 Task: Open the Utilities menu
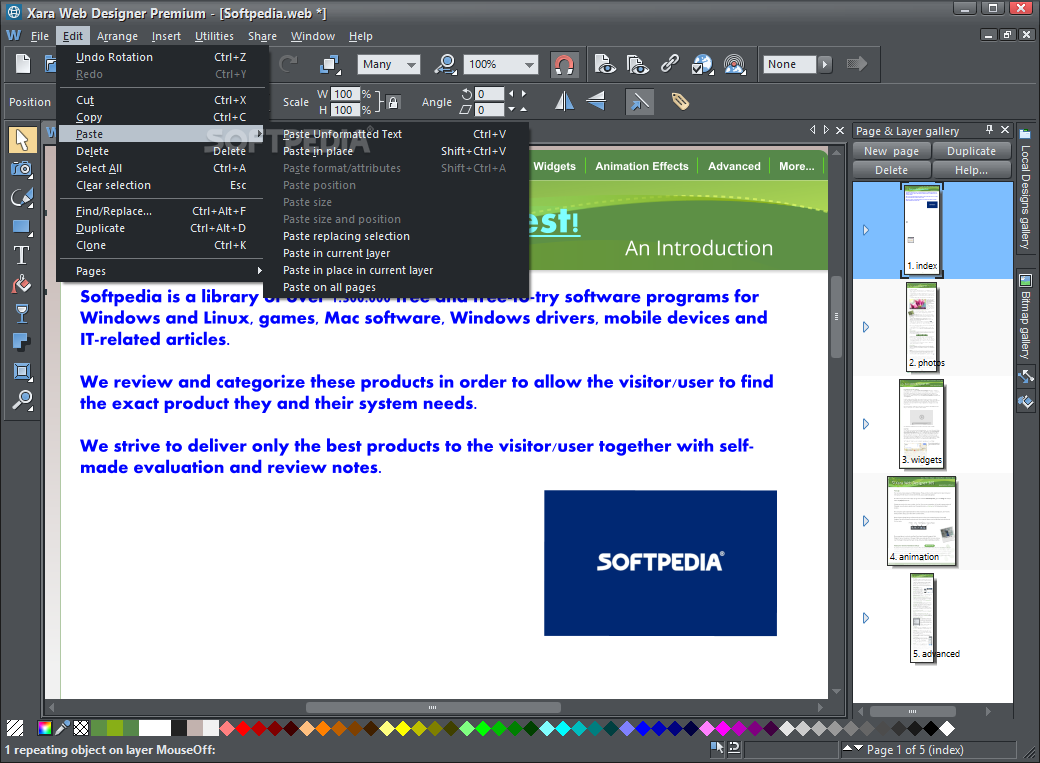pos(214,36)
